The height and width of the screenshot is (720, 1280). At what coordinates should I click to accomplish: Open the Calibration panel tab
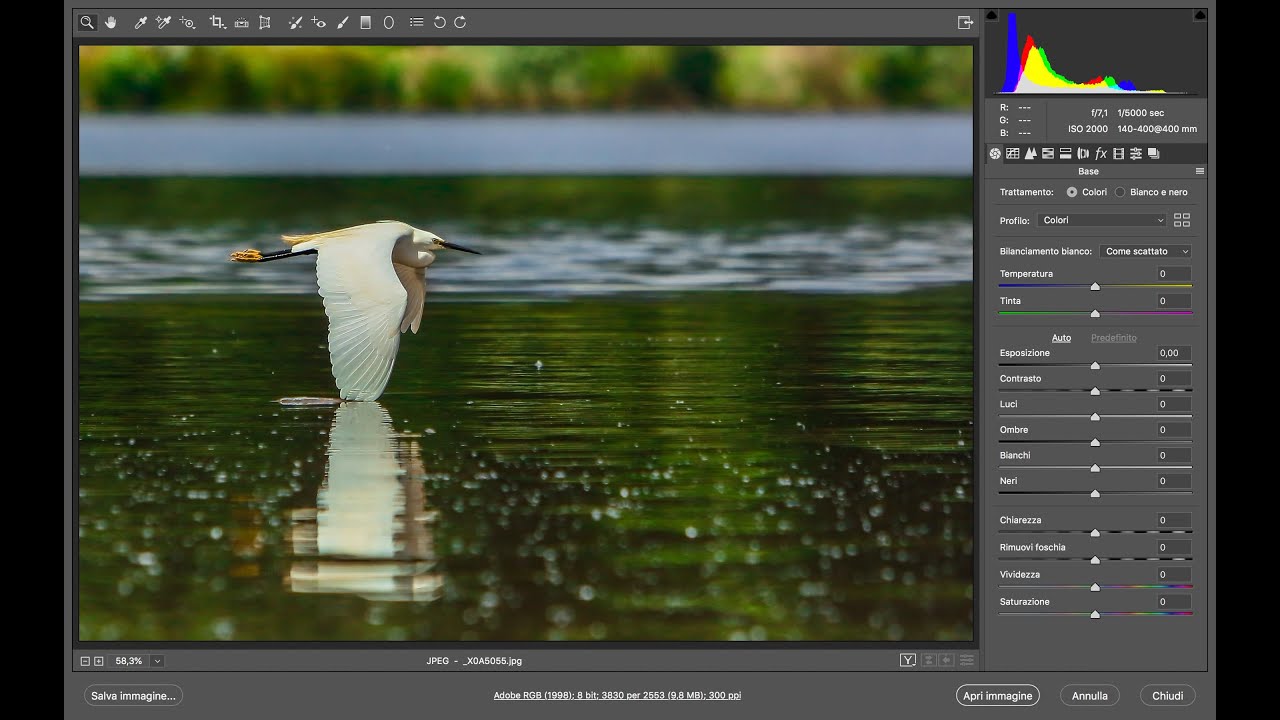(x=1119, y=153)
